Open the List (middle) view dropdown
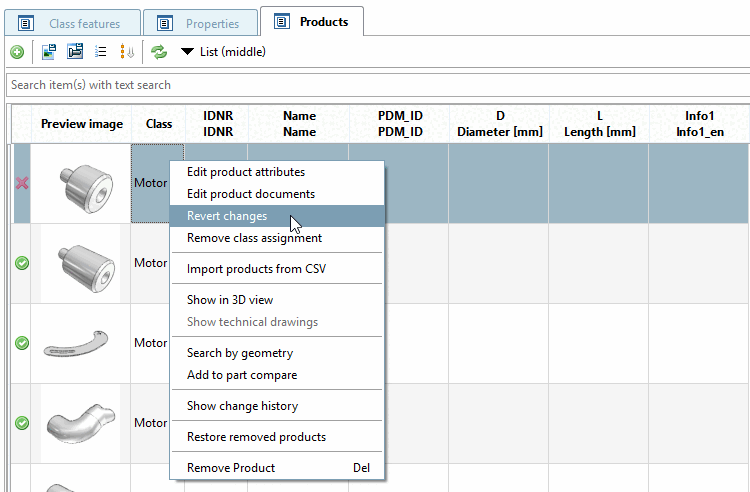Image resolution: width=750 pixels, height=492 pixels. [223, 52]
